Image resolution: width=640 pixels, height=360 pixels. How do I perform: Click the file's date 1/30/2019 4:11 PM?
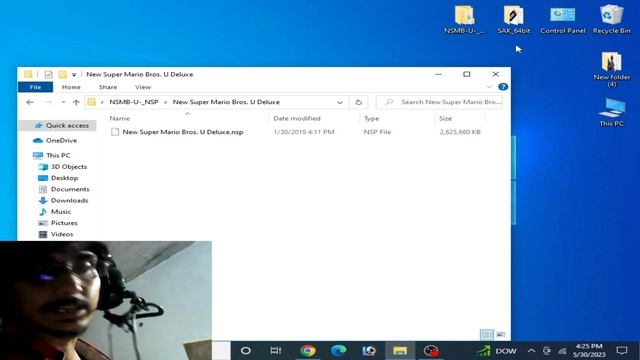pos(304,132)
